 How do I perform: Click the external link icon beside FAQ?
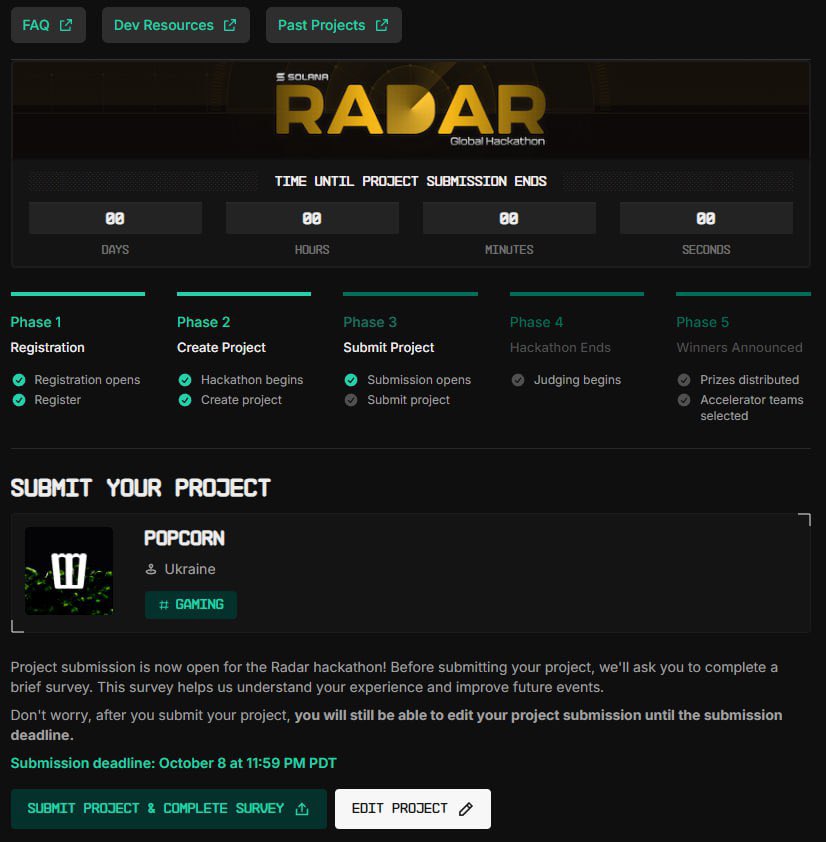coord(65,24)
